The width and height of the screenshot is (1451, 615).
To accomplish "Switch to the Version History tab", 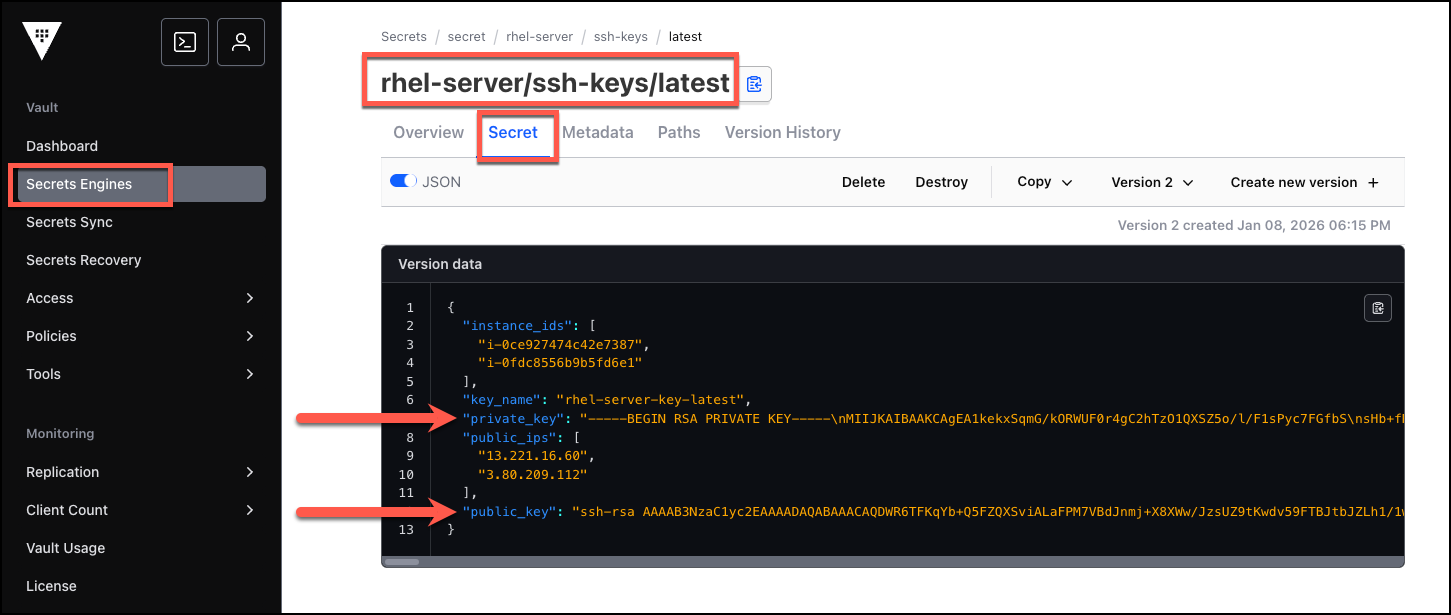I will pos(783,132).
